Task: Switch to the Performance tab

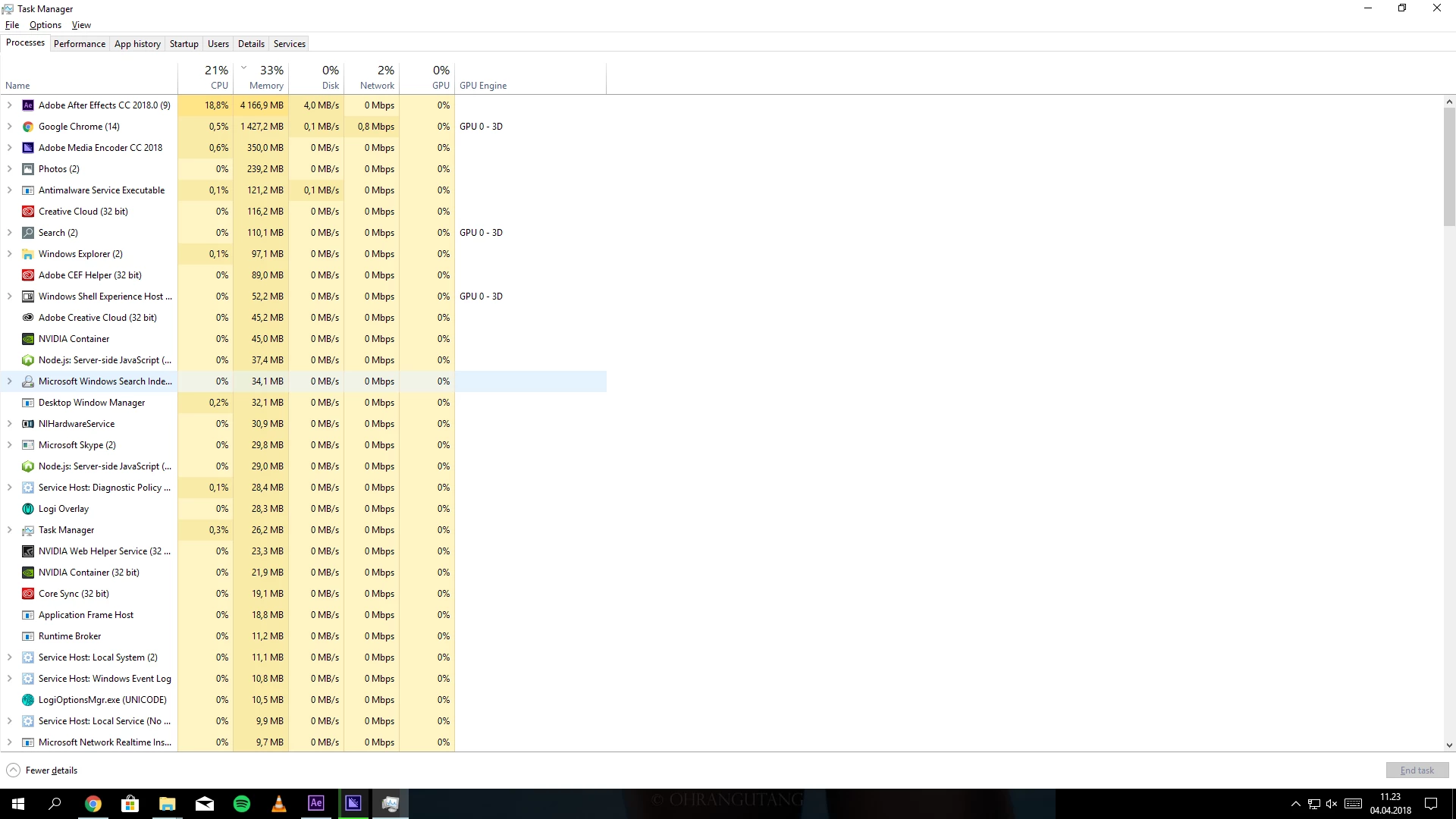Action: [x=80, y=44]
